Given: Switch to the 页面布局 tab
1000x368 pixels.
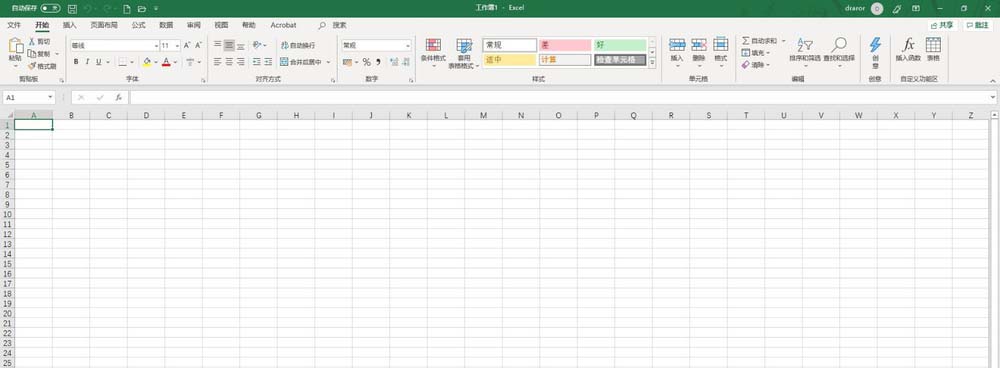Looking at the screenshot, I should [104, 25].
